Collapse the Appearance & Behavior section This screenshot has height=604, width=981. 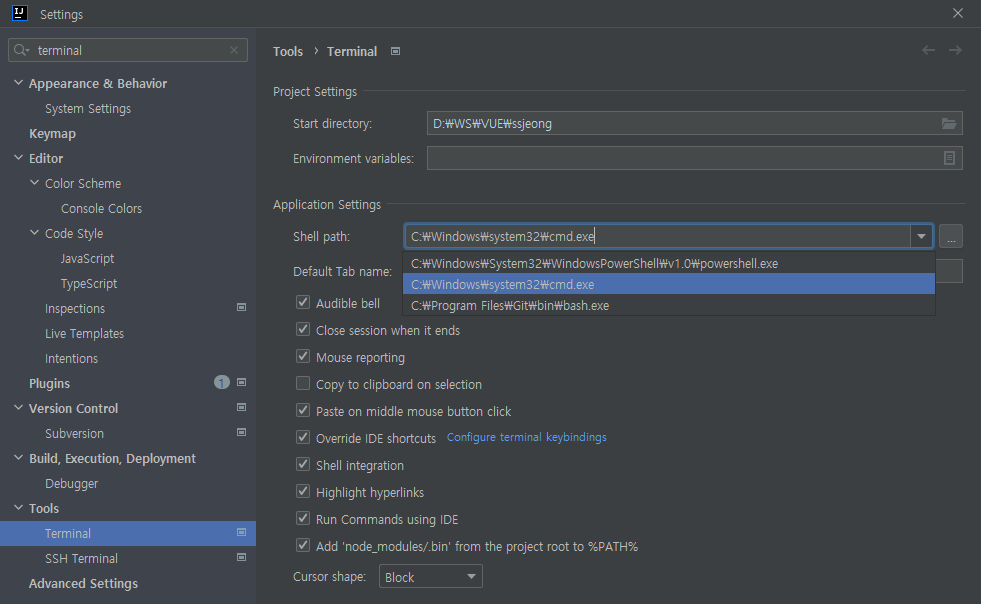click(x=18, y=83)
